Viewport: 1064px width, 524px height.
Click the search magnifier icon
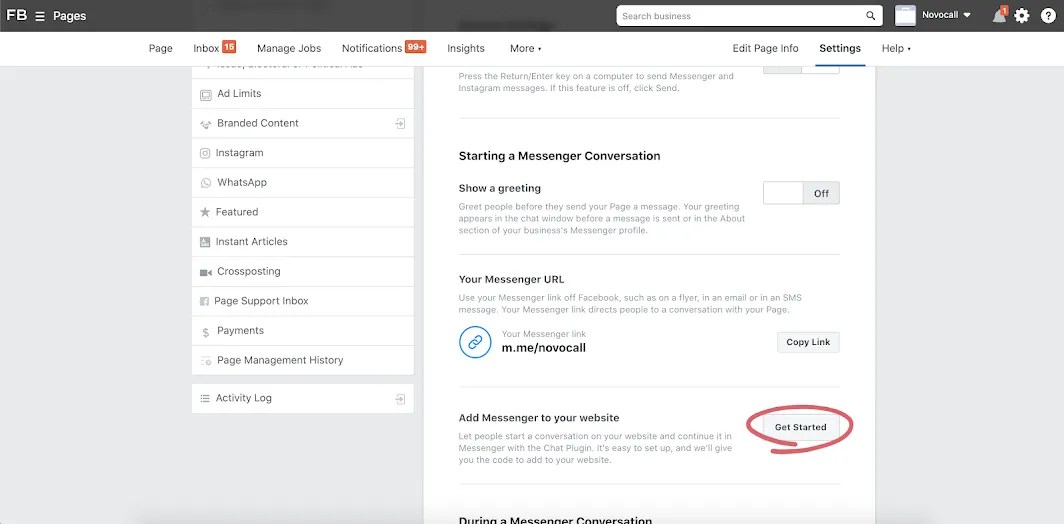pyautogui.click(x=871, y=16)
